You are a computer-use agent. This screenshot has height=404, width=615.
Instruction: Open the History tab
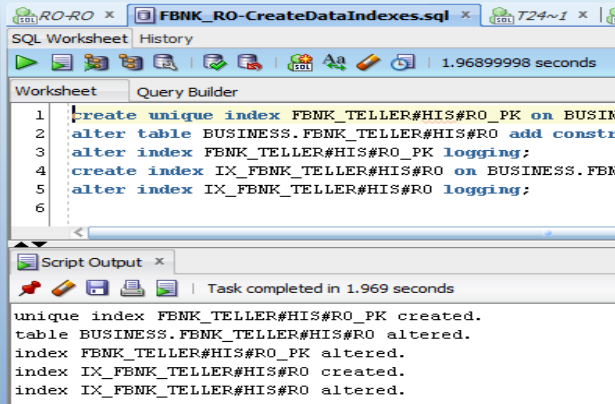[x=165, y=38]
